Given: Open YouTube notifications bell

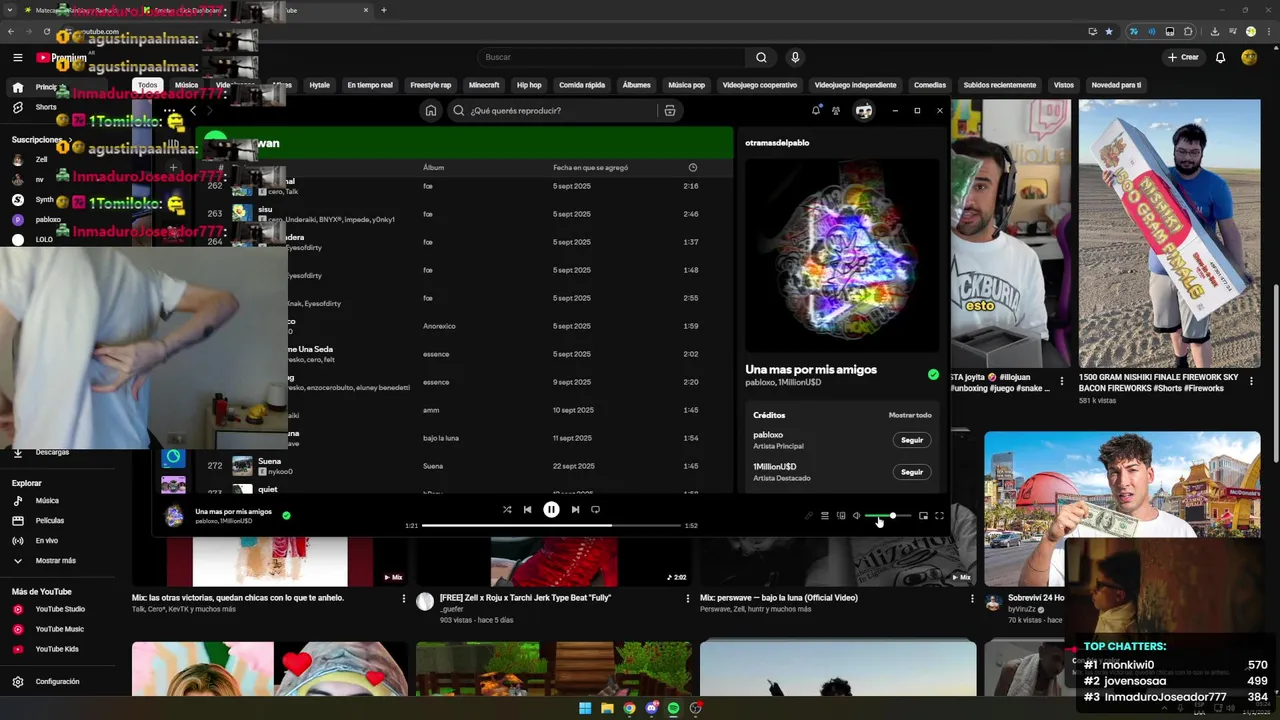Looking at the screenshot, I should [1220, 57].
